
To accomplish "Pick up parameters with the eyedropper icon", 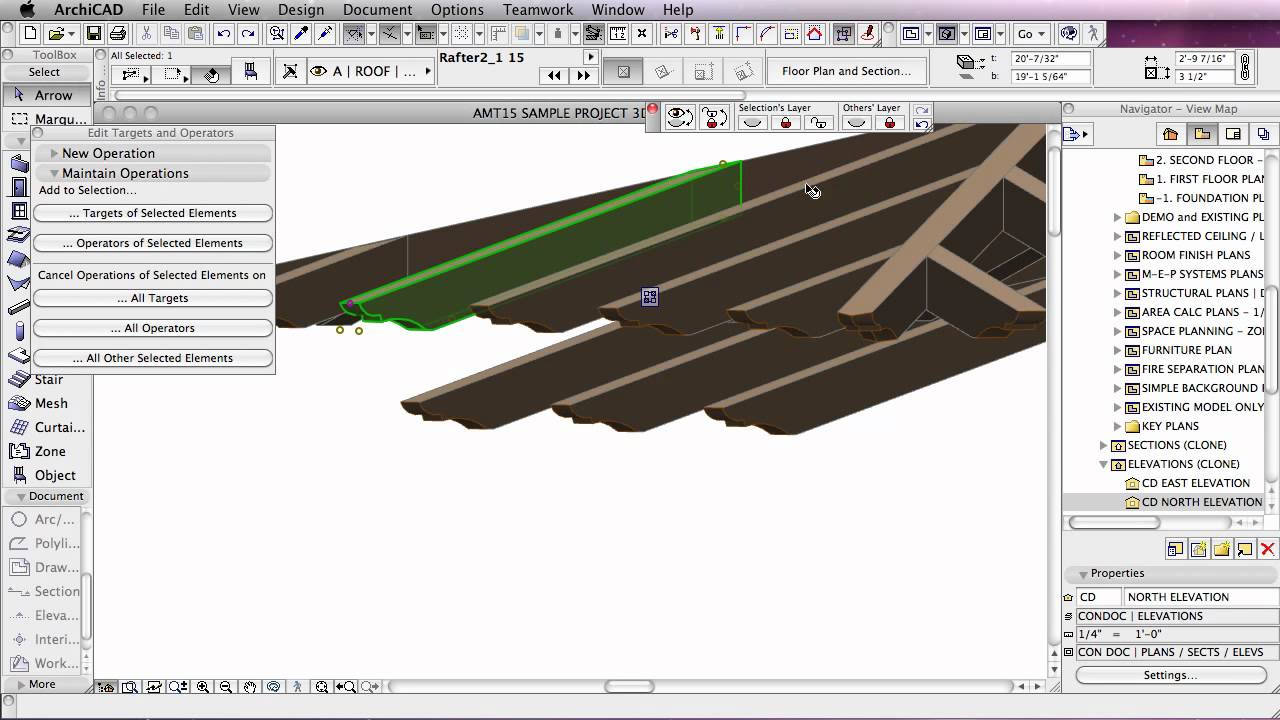I will click(x=300, y=33).
